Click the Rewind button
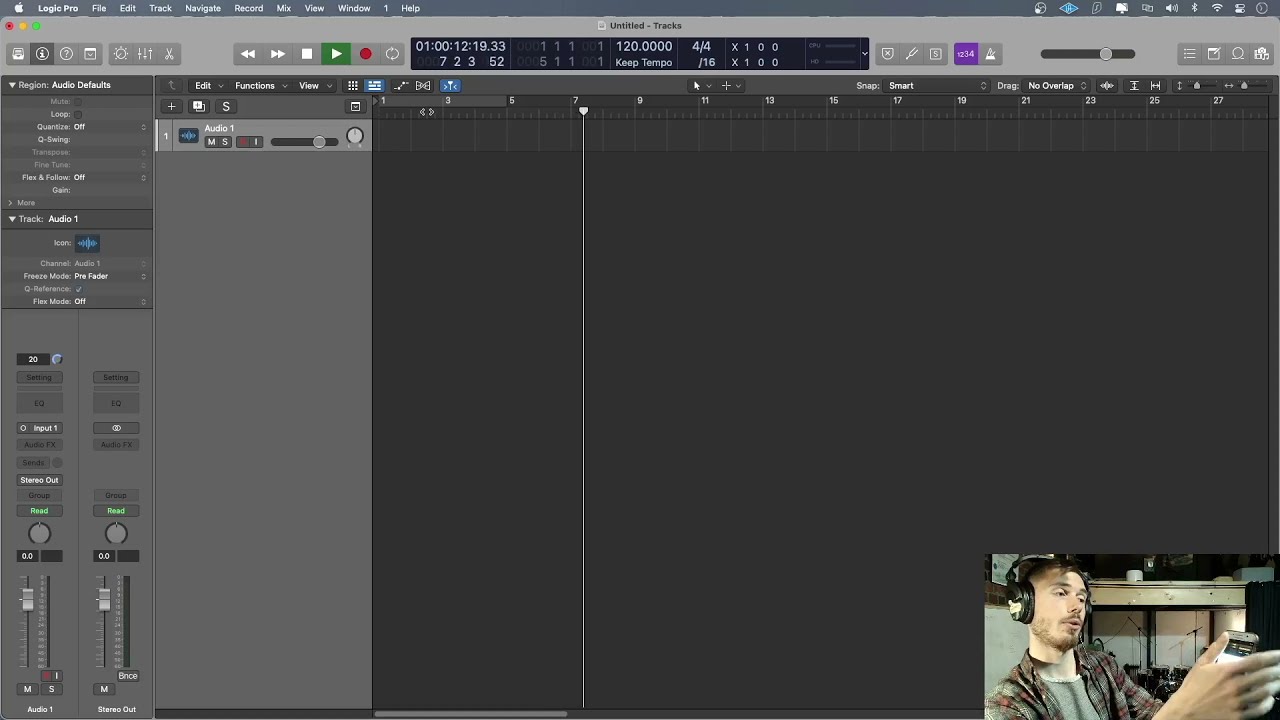The width and height of the screenshot is (1280, 720). tap(248, 54)
